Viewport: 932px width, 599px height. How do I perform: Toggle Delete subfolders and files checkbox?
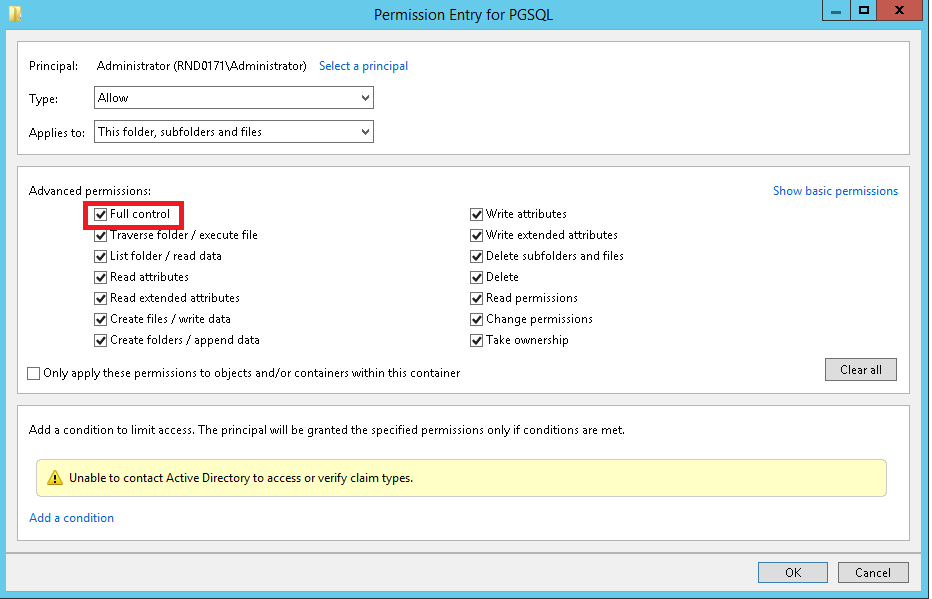[477, 256]
